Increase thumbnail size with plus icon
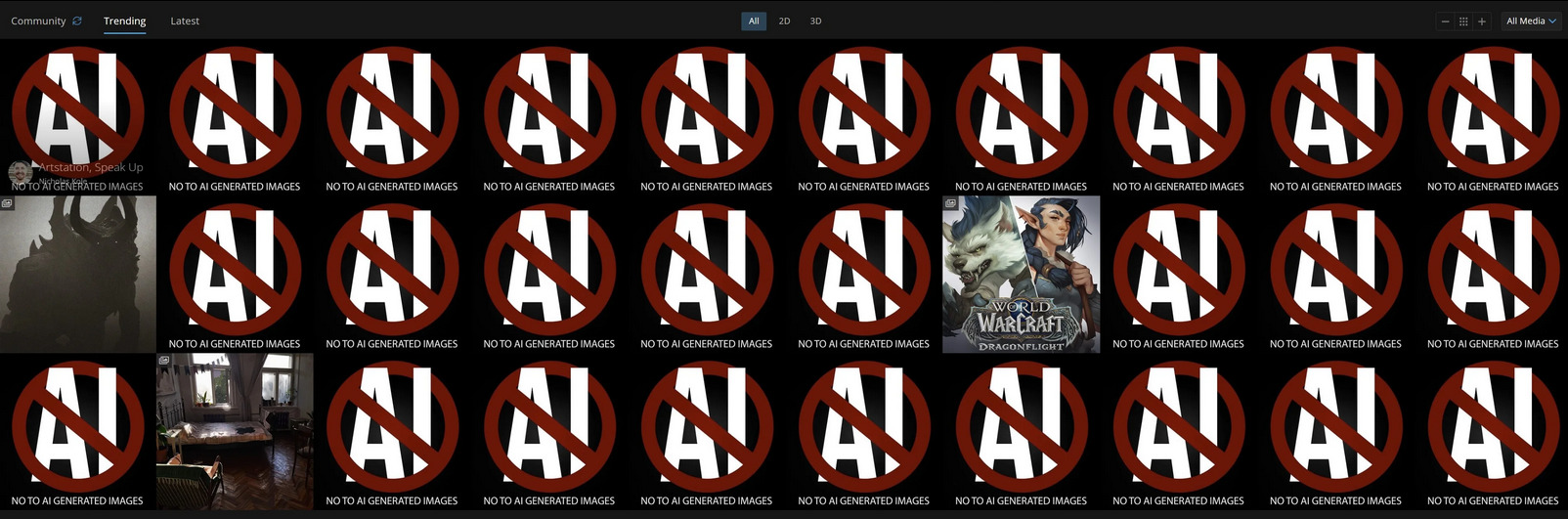Image resolution: width=1568 pixels, height=519 pixels. (1482, 22)
